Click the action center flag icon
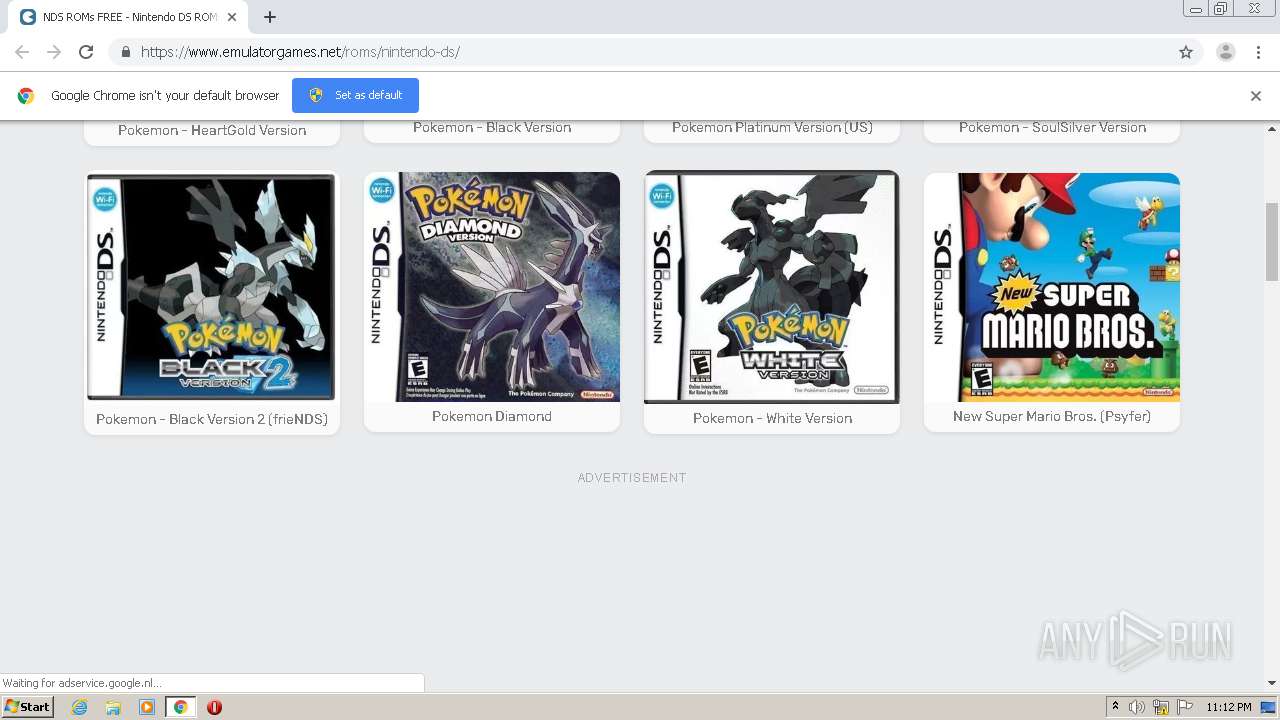Viewport: 1280px width, 720px height. coord(1185,707)
